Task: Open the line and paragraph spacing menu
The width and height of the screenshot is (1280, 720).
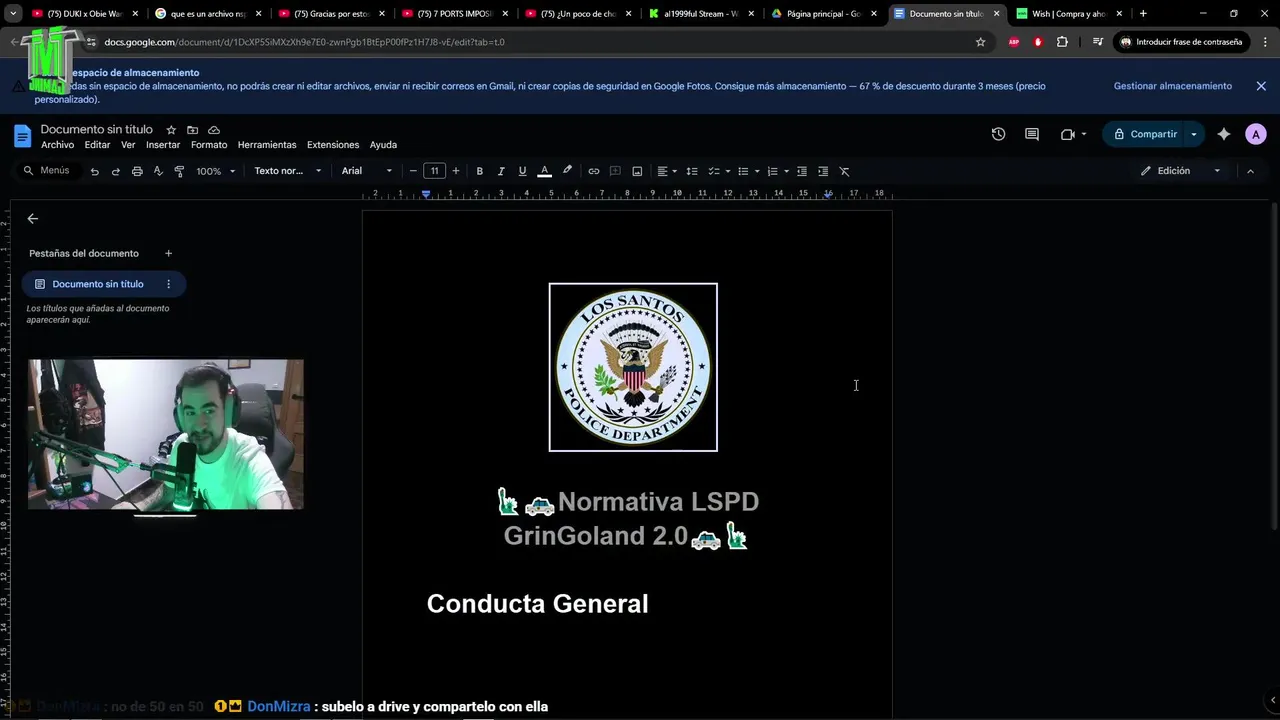Action: pyautogui.click(x=691, y=171)
